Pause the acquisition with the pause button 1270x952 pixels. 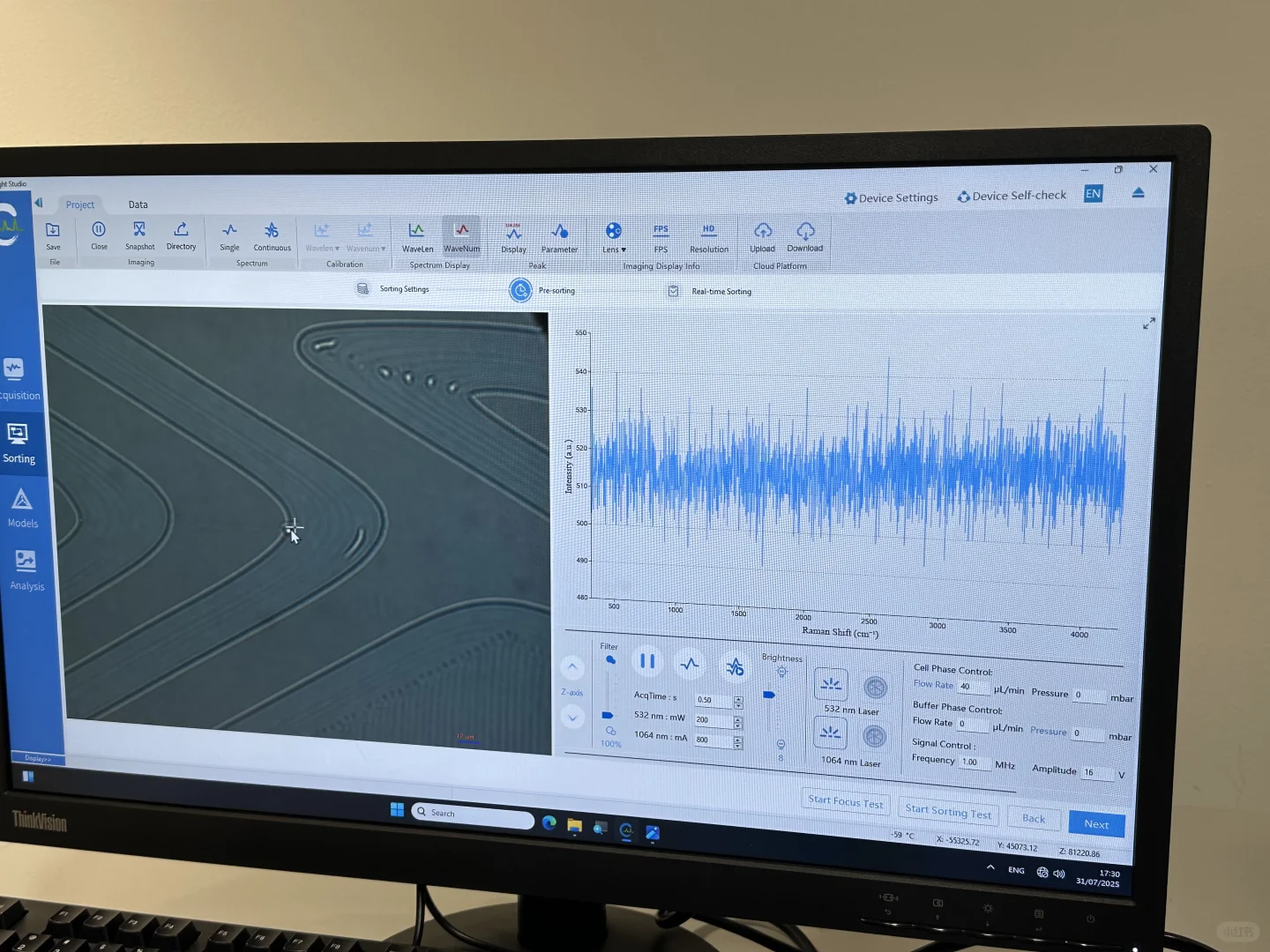pyautogui.click(x=647, y=661)
